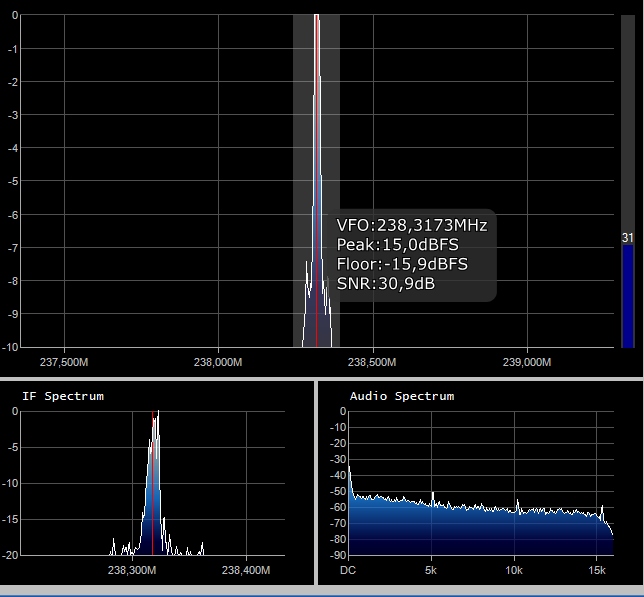Screen dimensions: 644x597
Task: Click the SNR:30,9dB readout
Action: point(385,283)
